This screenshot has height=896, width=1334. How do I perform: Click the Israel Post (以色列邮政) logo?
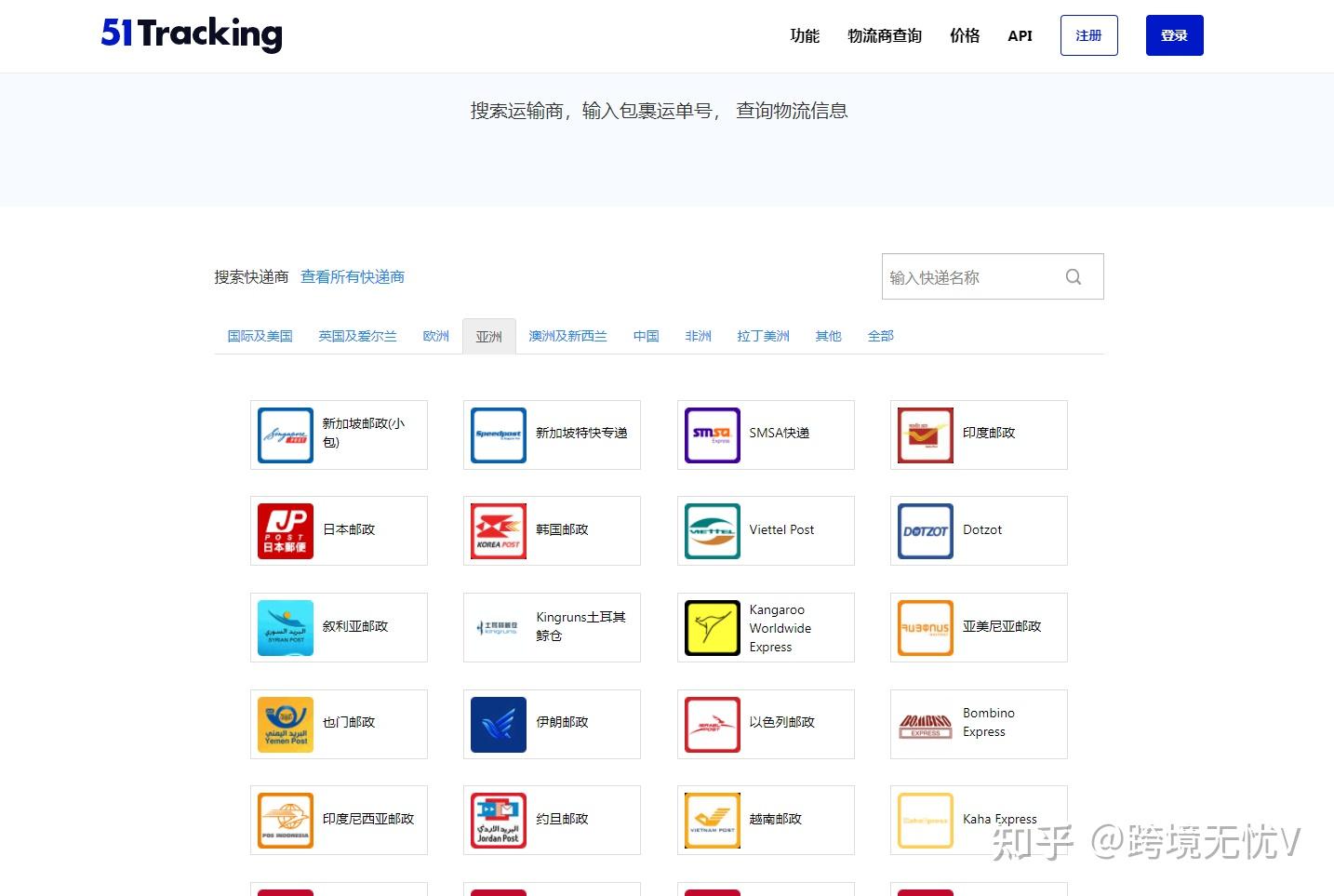tap(713, 725)
